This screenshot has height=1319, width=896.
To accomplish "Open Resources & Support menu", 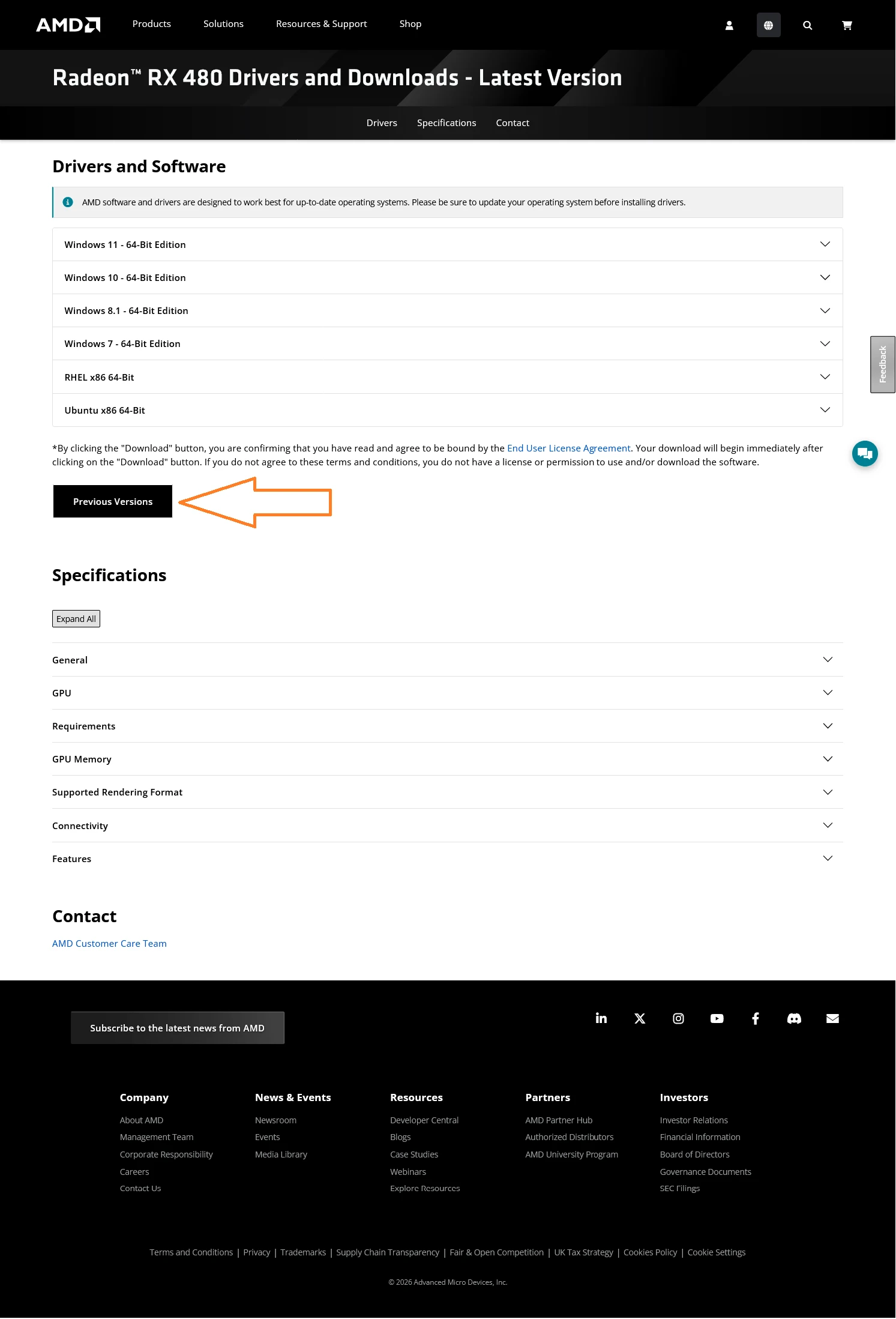I will coord(322,24).
